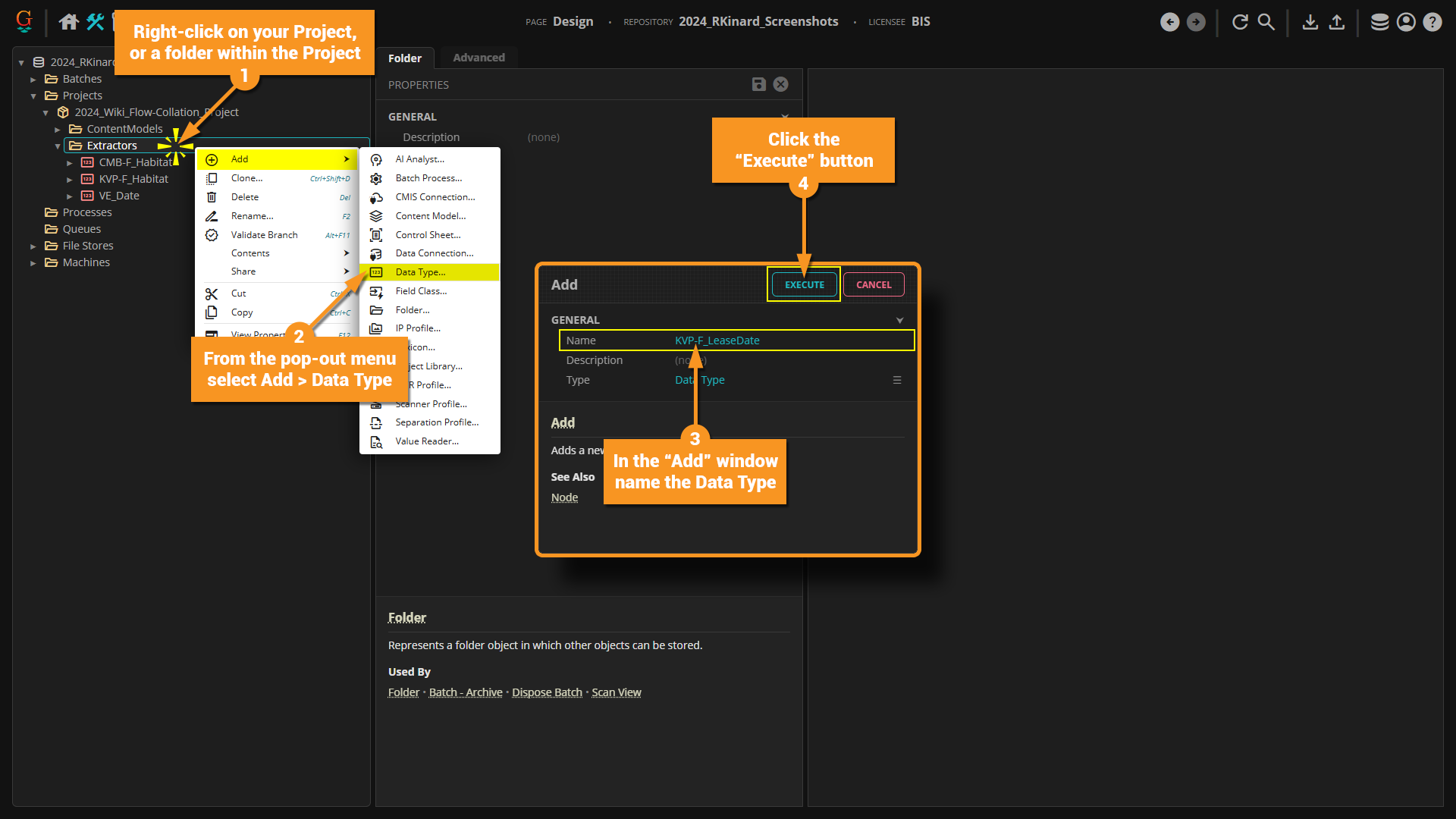Click the upload icon in header

pos(1337,22)
